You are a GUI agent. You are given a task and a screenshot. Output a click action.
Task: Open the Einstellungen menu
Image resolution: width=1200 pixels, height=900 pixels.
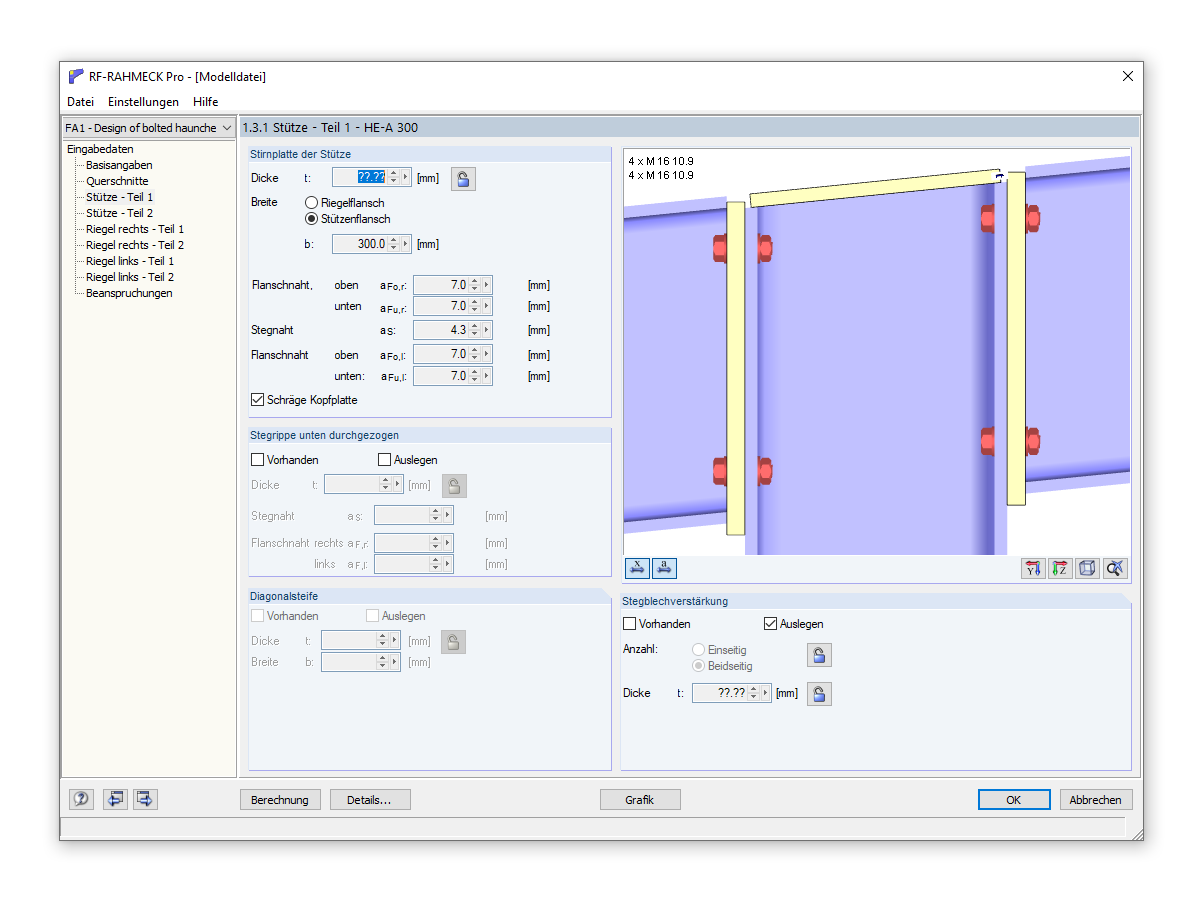tap(143, 102)
